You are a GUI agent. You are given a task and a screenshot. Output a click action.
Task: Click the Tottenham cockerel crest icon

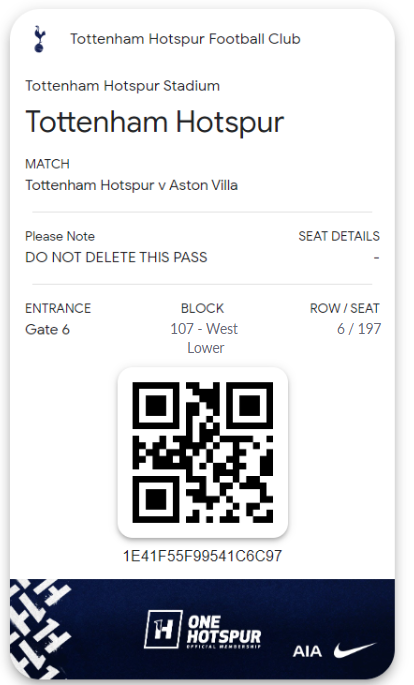pyautogui.click(x=40, y=39)
